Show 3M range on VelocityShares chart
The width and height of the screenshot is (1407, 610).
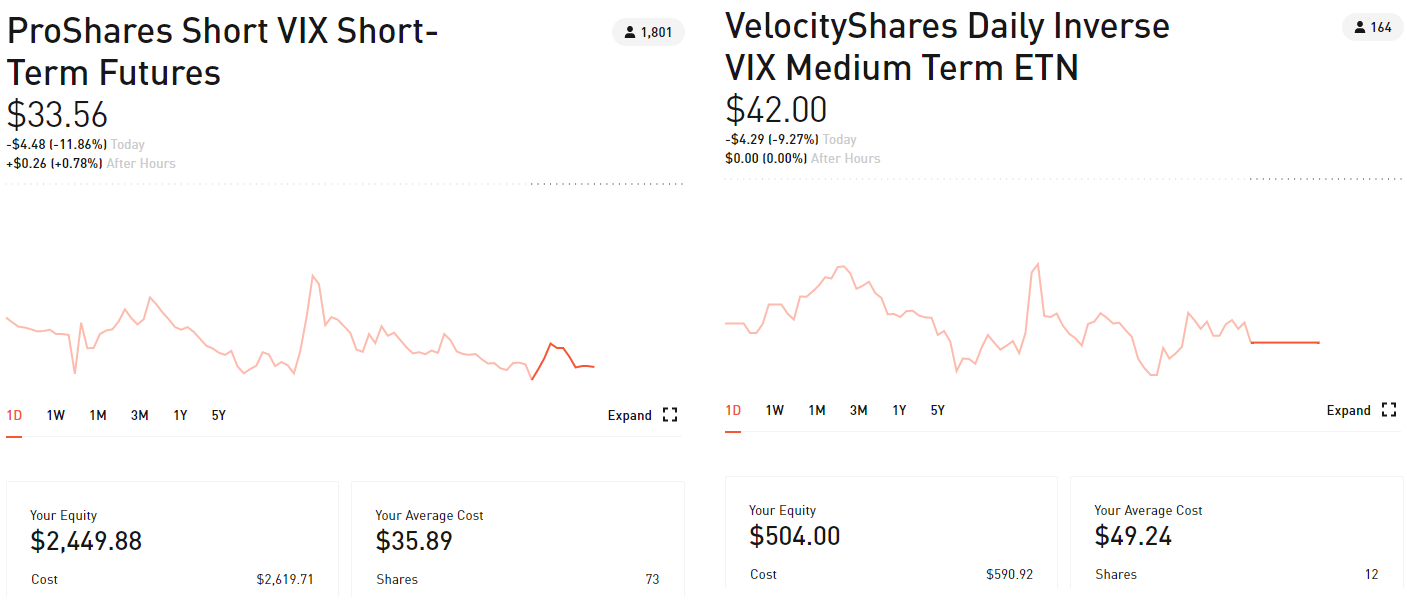click(x=858, y=410)
